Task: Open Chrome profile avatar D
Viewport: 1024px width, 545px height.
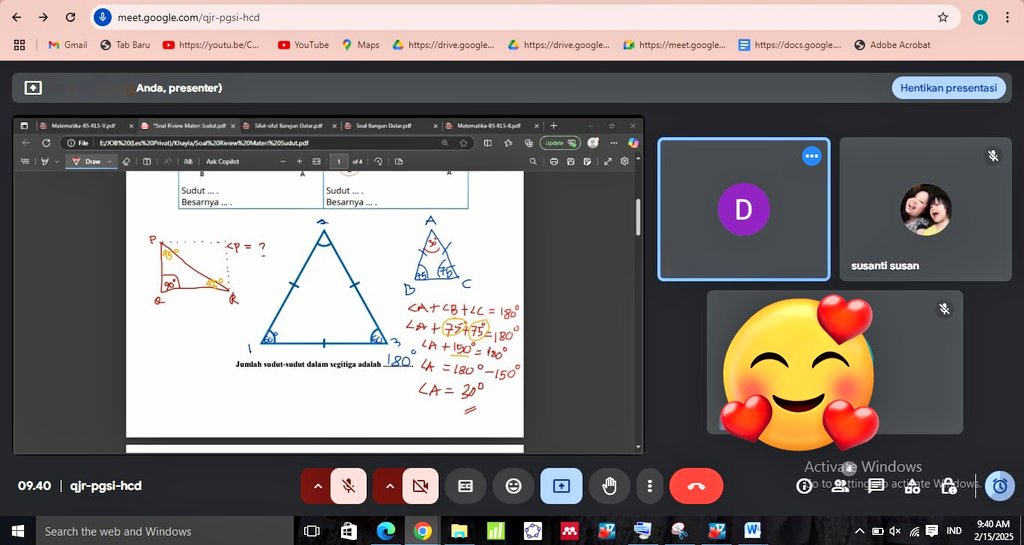Action: point(980,18)
